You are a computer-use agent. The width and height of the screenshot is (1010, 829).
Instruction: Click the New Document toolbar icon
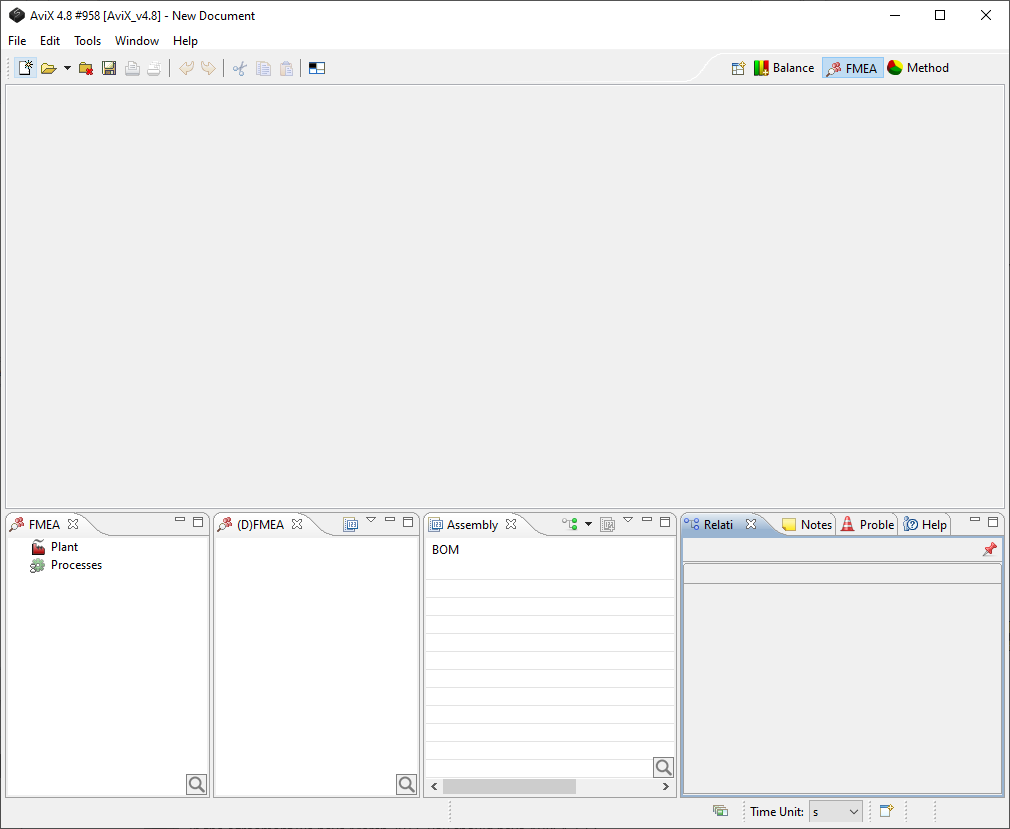click(26, 68)
